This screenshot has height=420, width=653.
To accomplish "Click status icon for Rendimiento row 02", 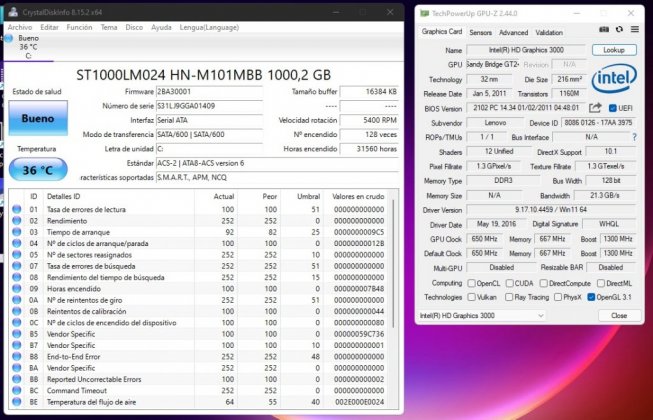I will click(17, 221).
